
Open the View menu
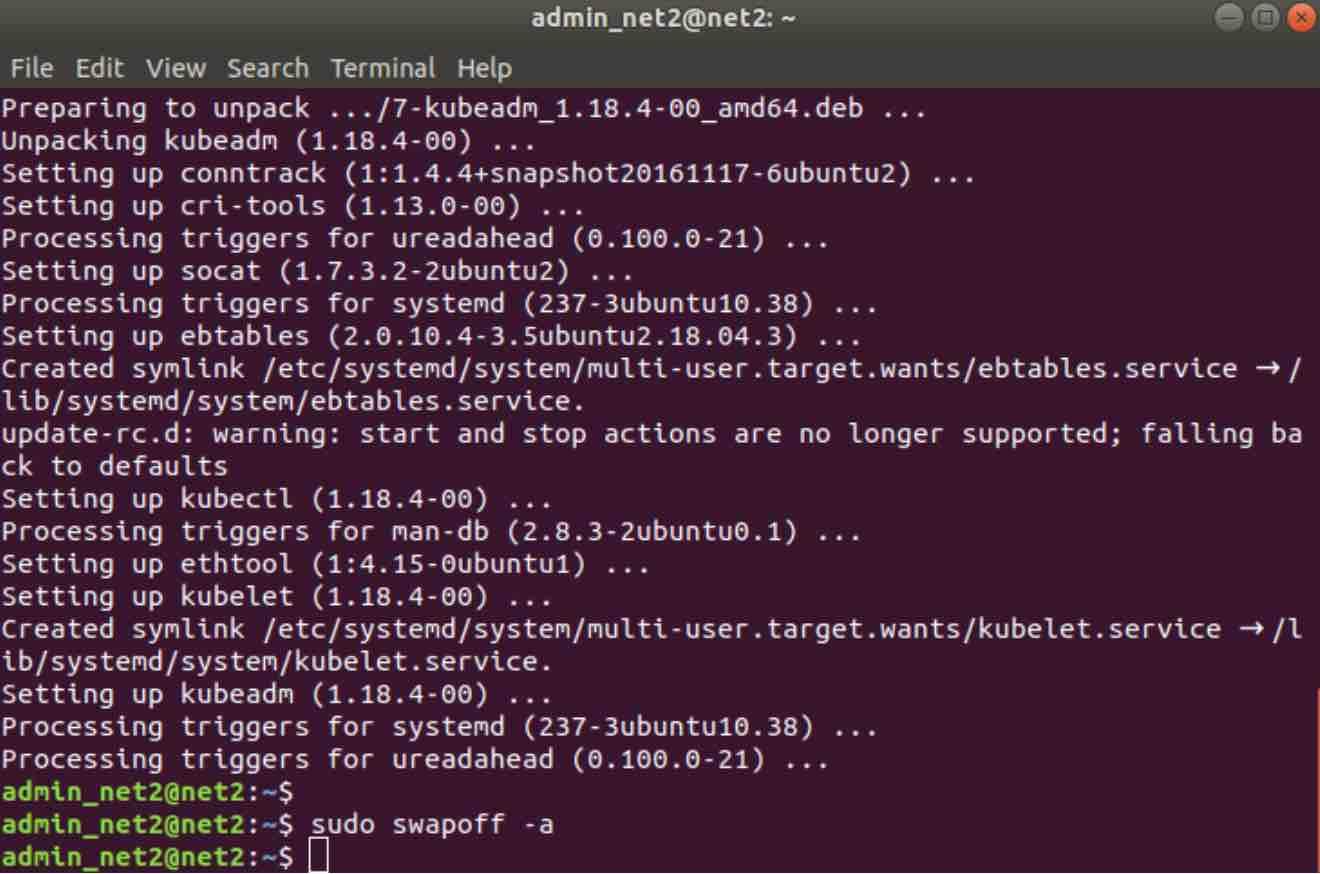tap(176, 68)
